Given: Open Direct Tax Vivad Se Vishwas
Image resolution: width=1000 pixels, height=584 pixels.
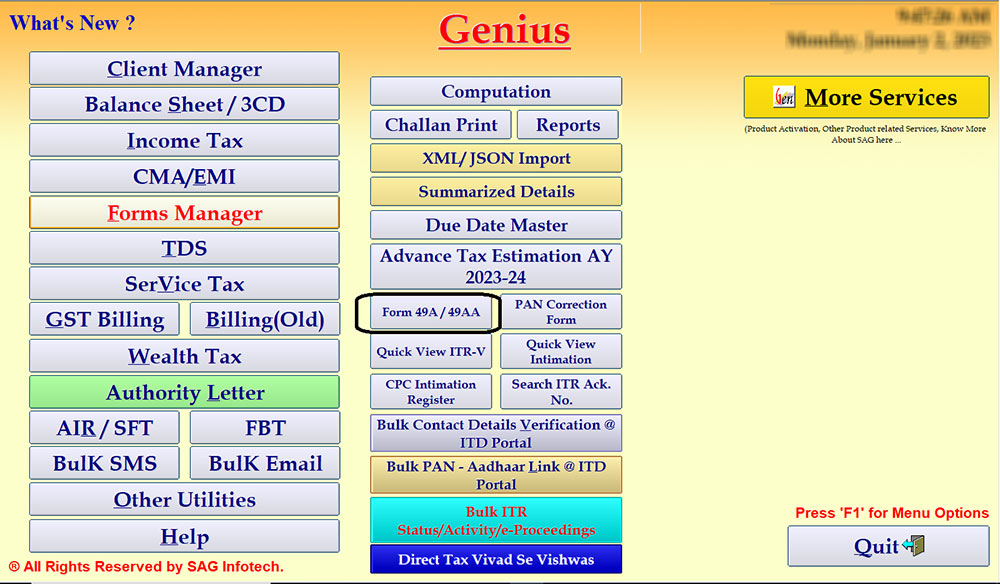Looking at the screenshot, I should [x=496, y=561].
